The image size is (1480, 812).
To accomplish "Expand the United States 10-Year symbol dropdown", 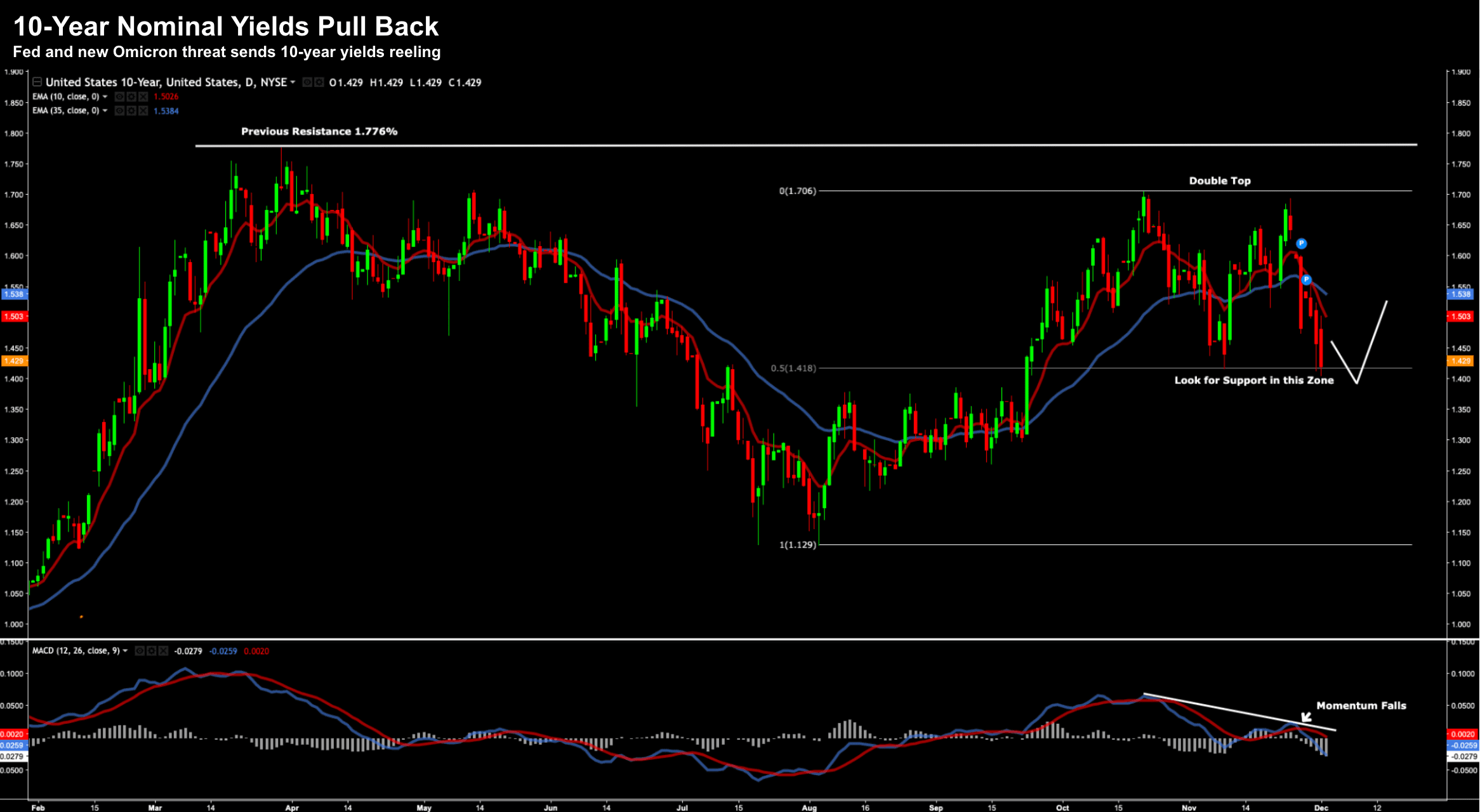I will [293, 82].
